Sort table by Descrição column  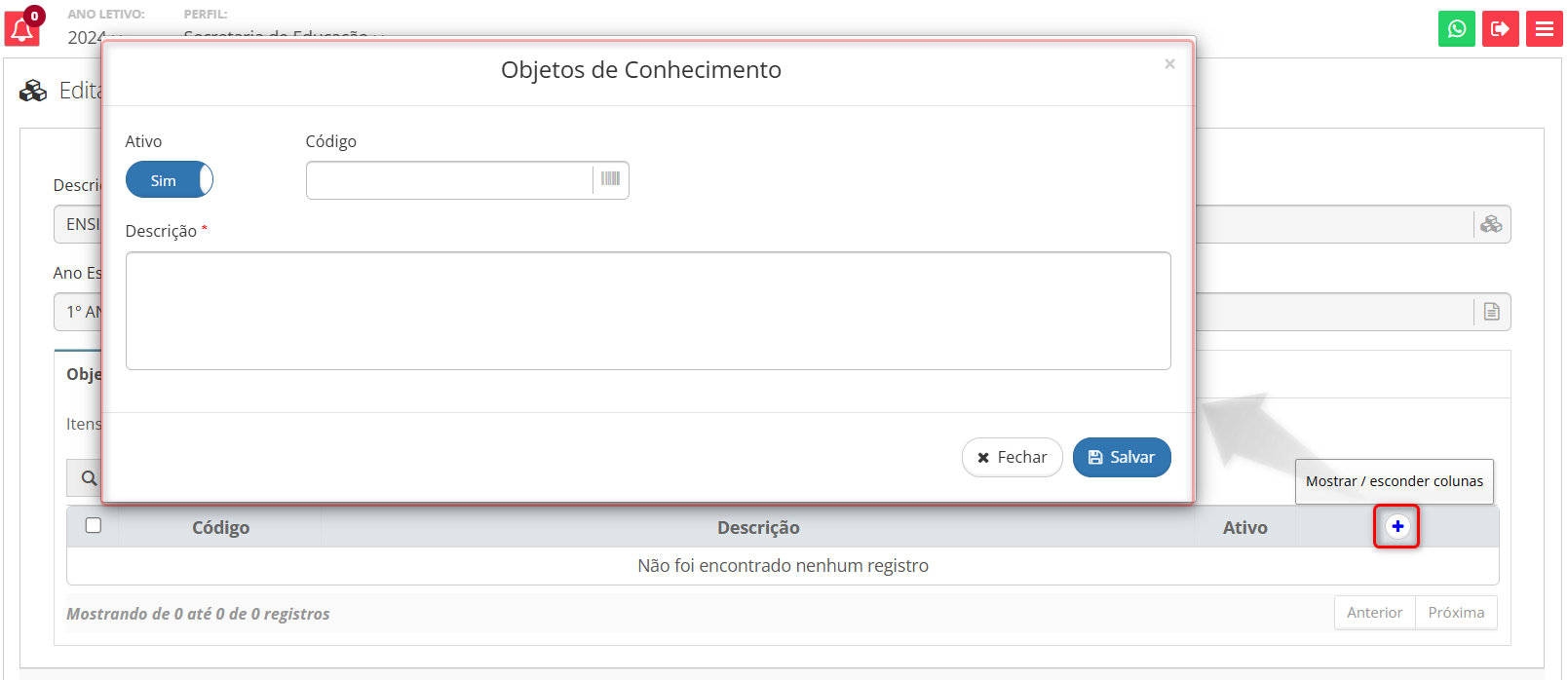[757, 527]
